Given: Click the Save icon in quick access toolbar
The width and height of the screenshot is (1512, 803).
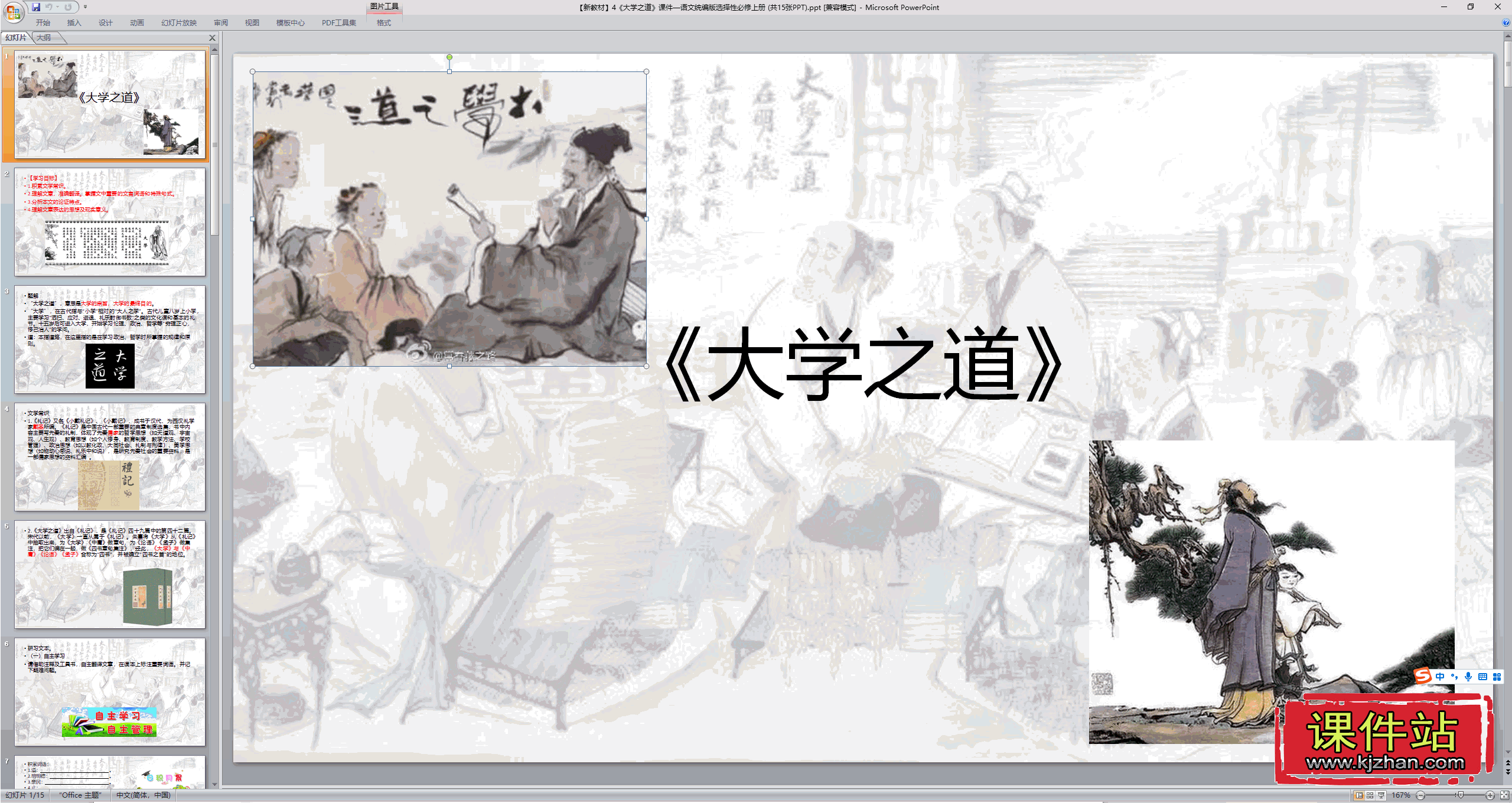Looking at the screenshot, I should click(36, 7).
